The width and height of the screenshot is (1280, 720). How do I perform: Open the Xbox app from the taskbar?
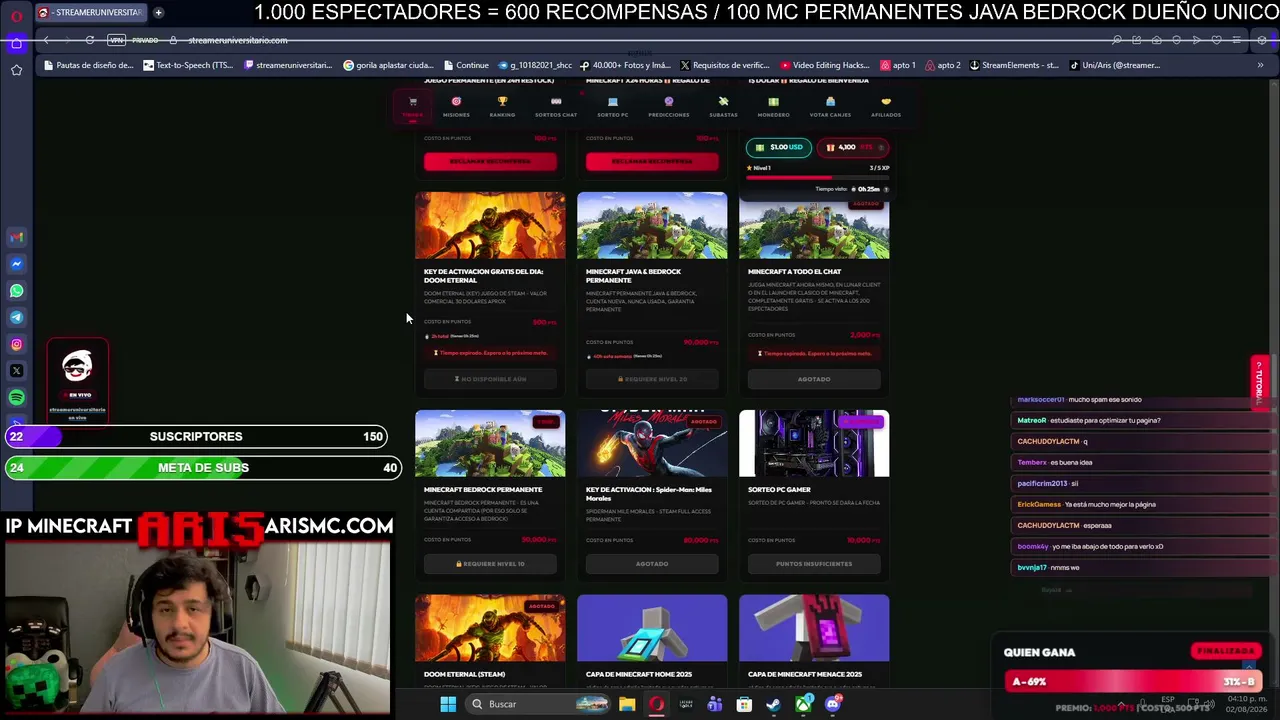coord(803,704)
